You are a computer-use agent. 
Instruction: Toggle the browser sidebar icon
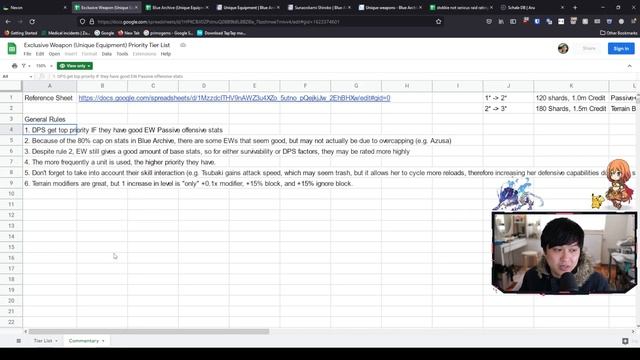pos(513,21)
